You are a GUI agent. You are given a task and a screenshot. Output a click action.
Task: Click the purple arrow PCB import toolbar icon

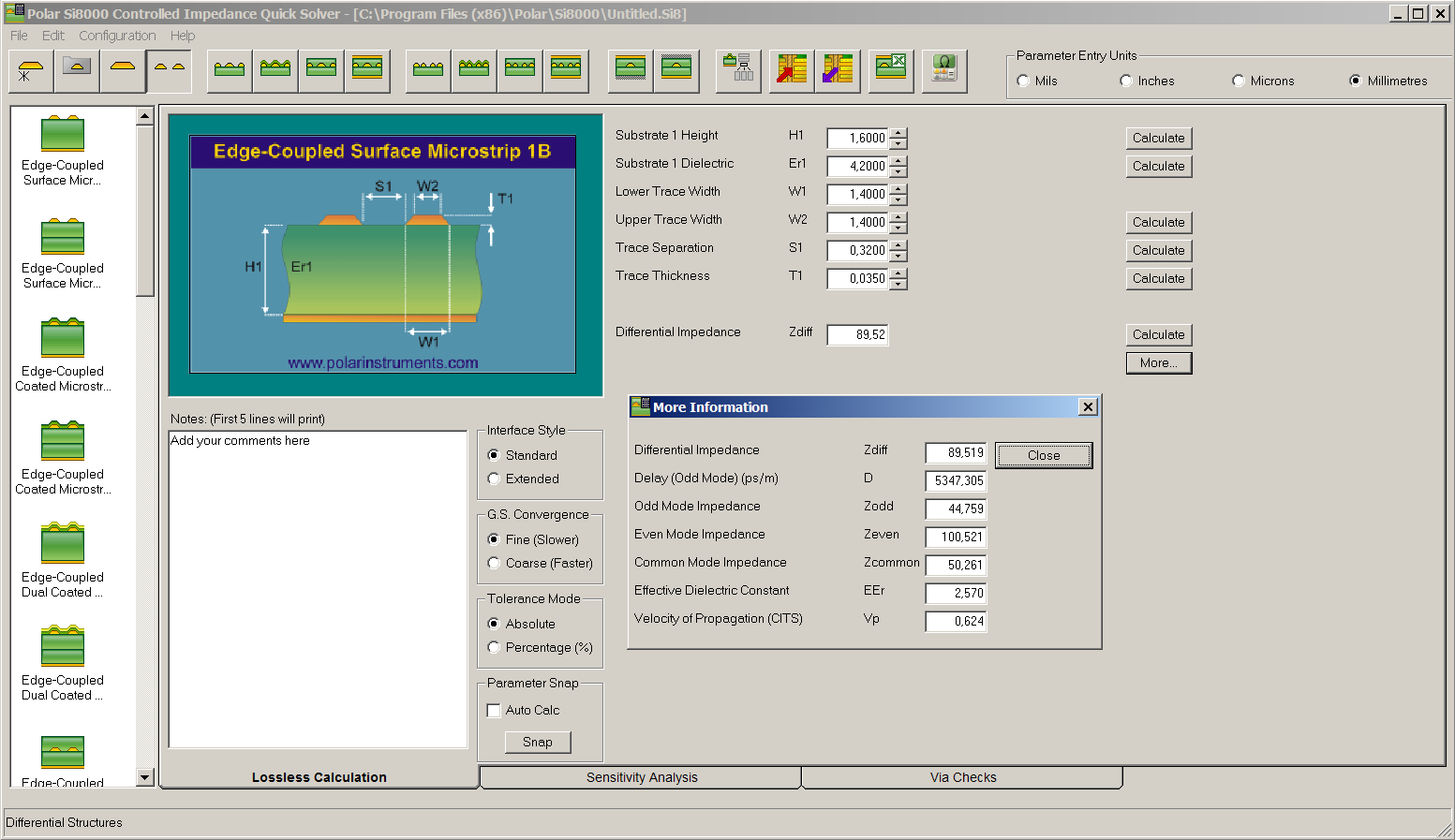838,71
